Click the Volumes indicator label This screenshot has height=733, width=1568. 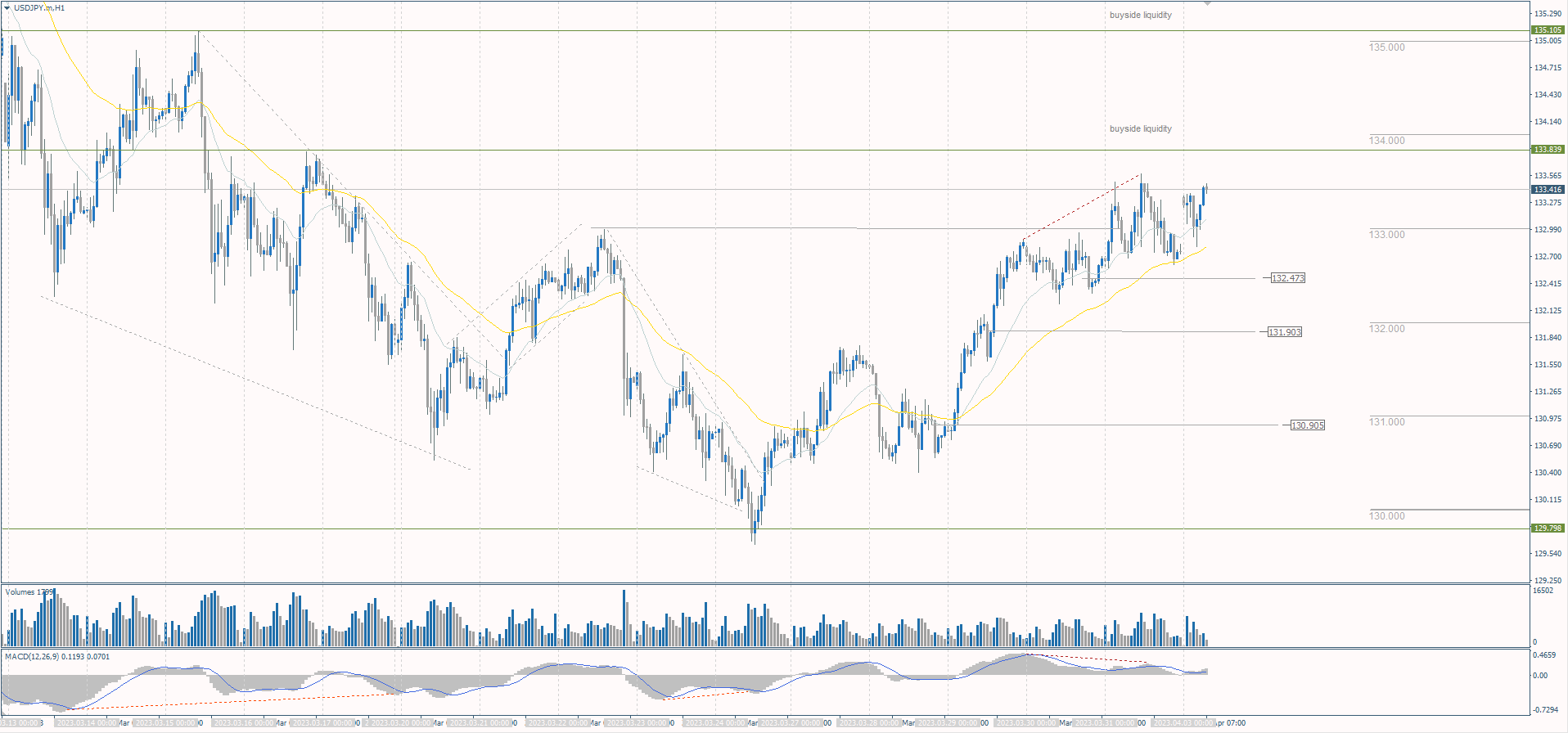pyautogui.click(x=29, y=591)
